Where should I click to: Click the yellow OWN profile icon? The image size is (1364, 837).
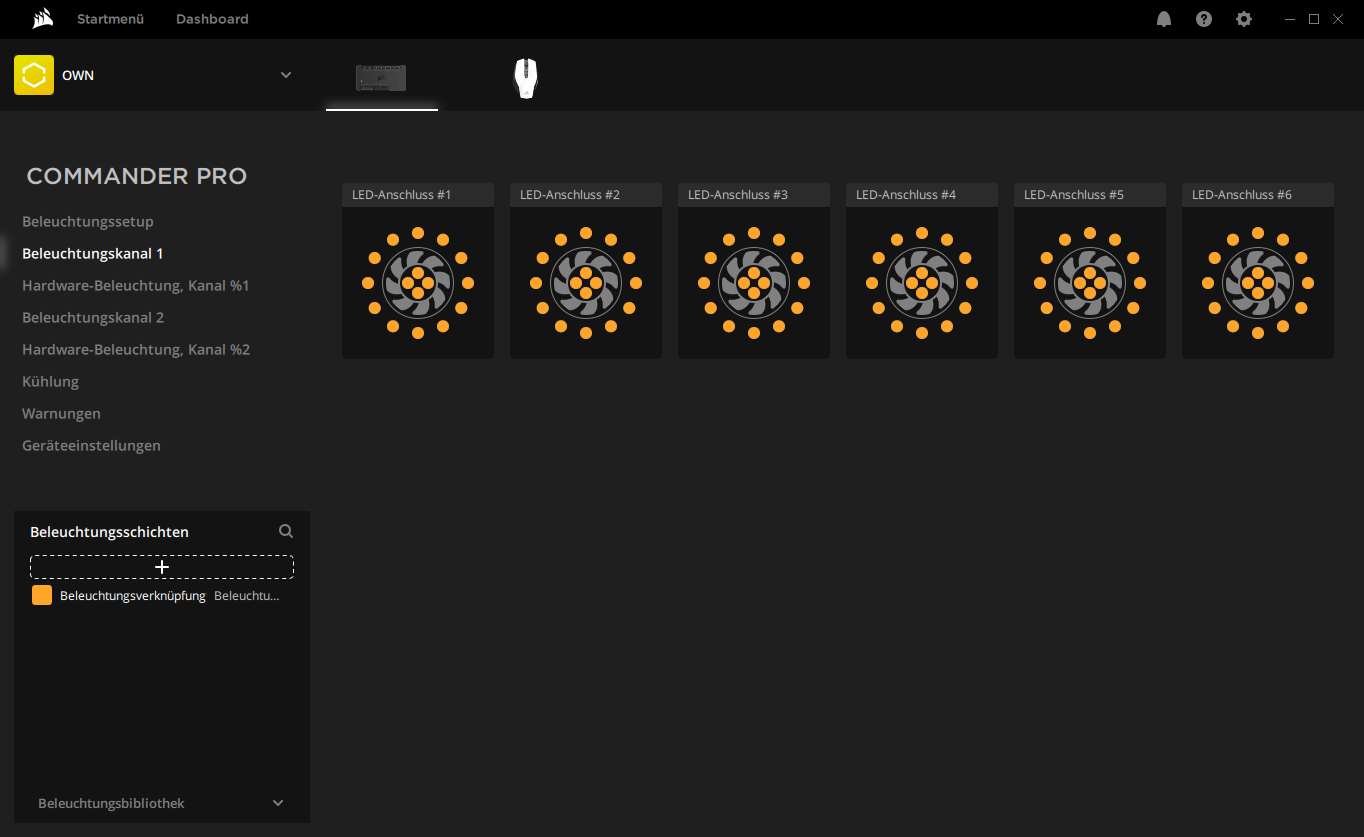click(x=34, y=75)
